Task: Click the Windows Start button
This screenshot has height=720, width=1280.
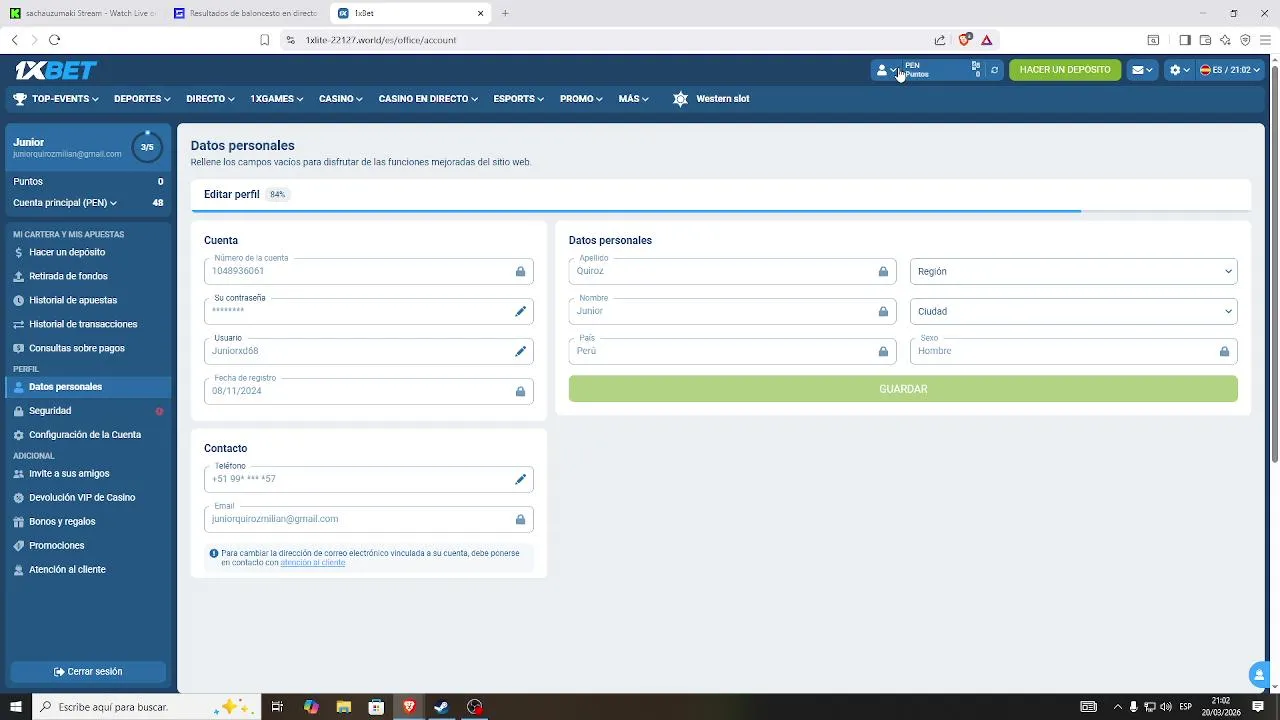Action: (16, 707)
